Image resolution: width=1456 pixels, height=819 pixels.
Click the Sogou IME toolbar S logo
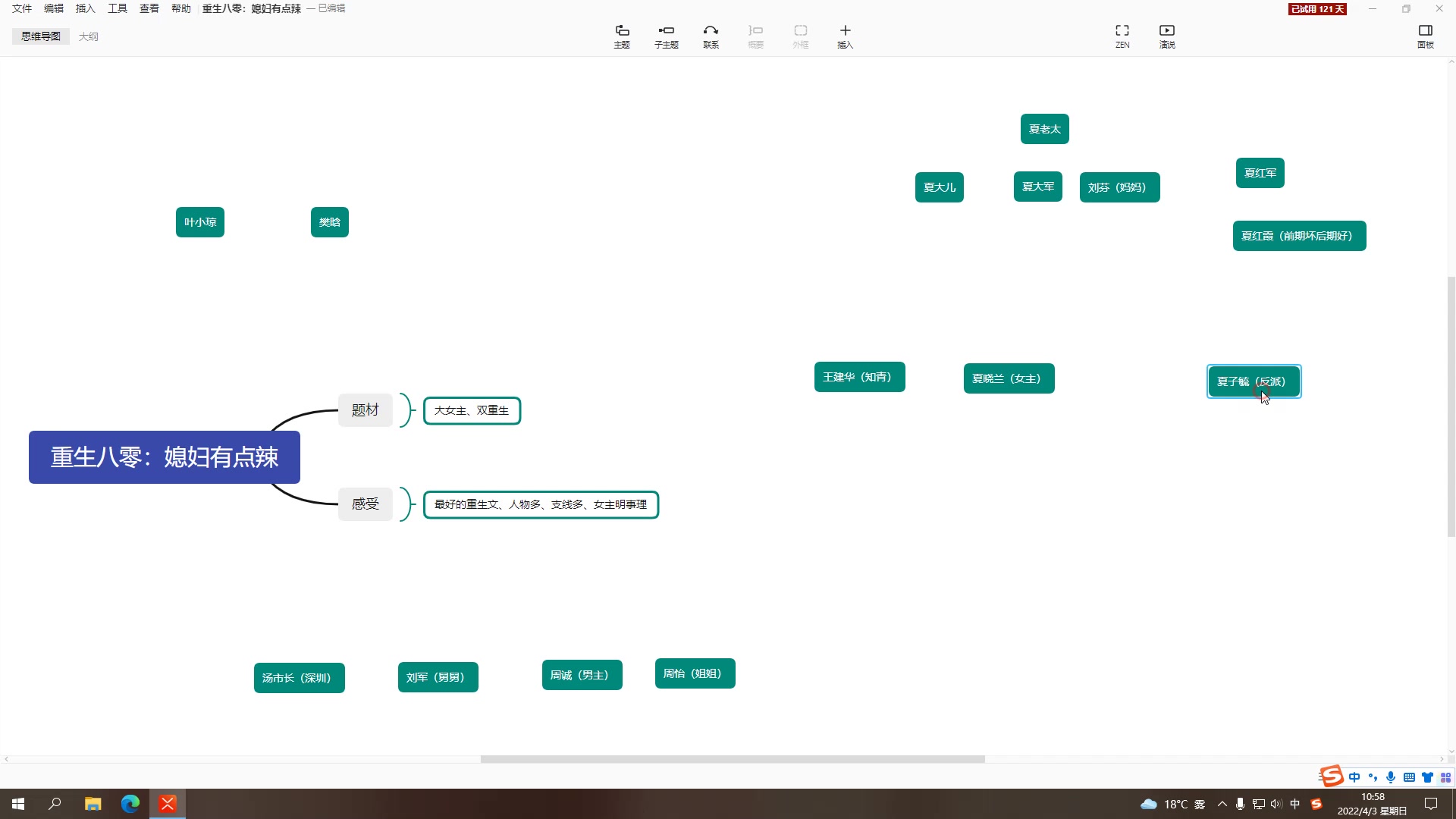click(1332, 777)
